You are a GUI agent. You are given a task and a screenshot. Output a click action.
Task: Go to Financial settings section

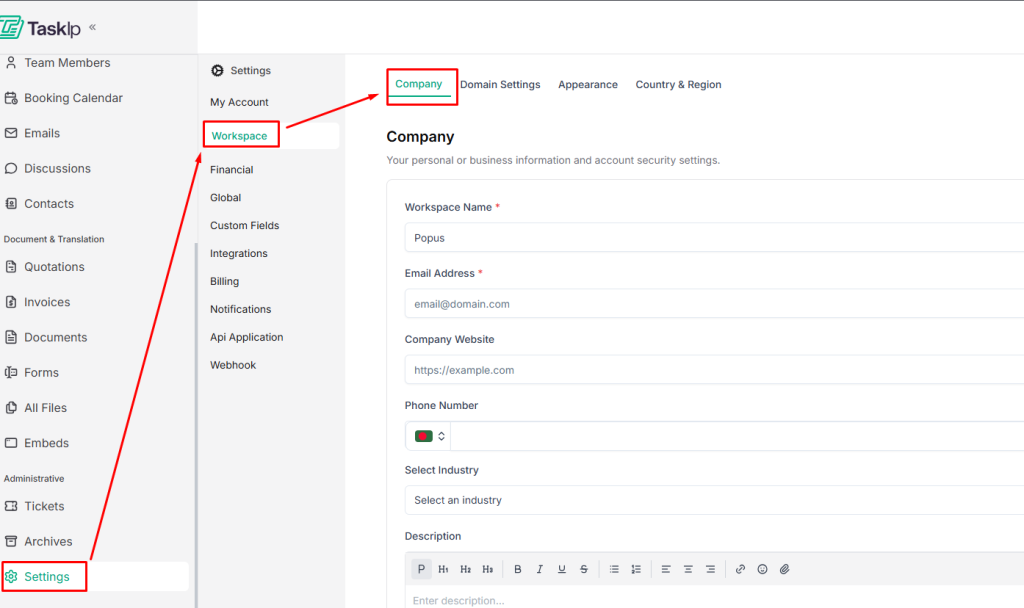click(x=231, y=170)
